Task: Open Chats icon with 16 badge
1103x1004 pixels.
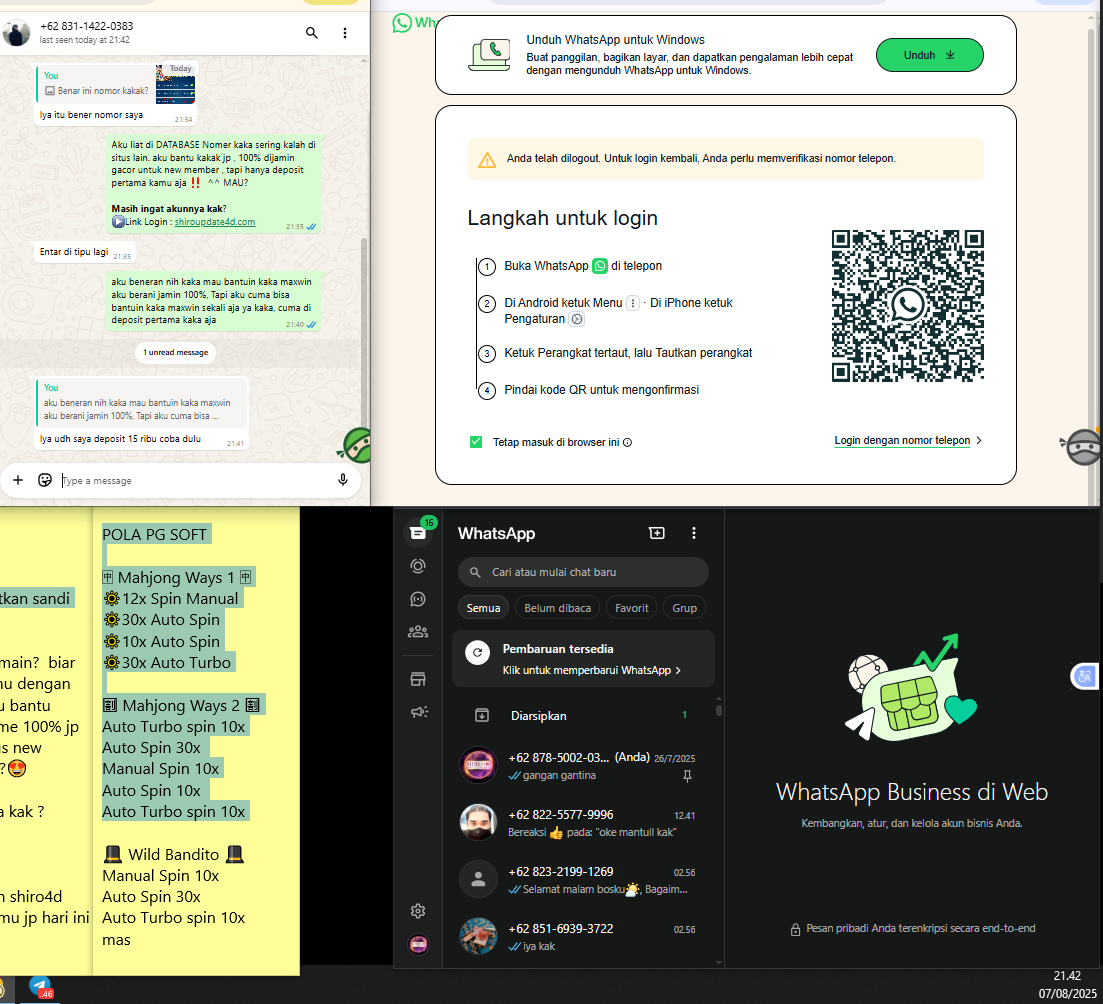Action: (x=418, y=533)
